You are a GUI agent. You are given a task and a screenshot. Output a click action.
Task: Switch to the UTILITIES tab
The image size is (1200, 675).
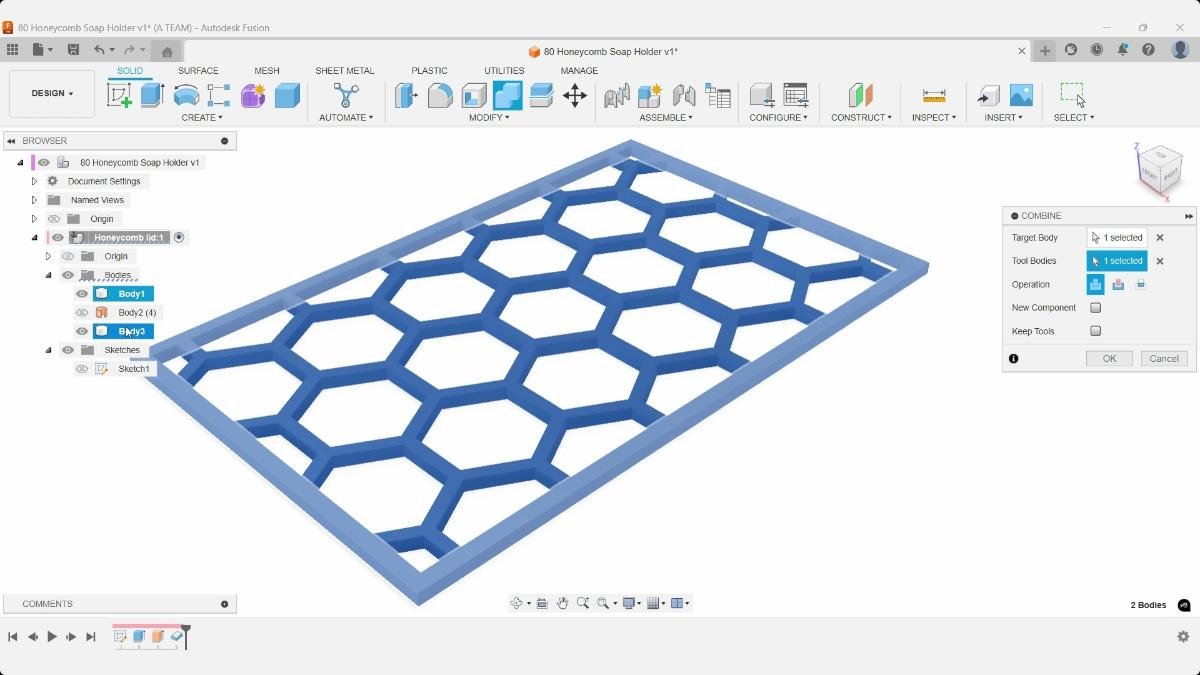[x=504, y=71]
